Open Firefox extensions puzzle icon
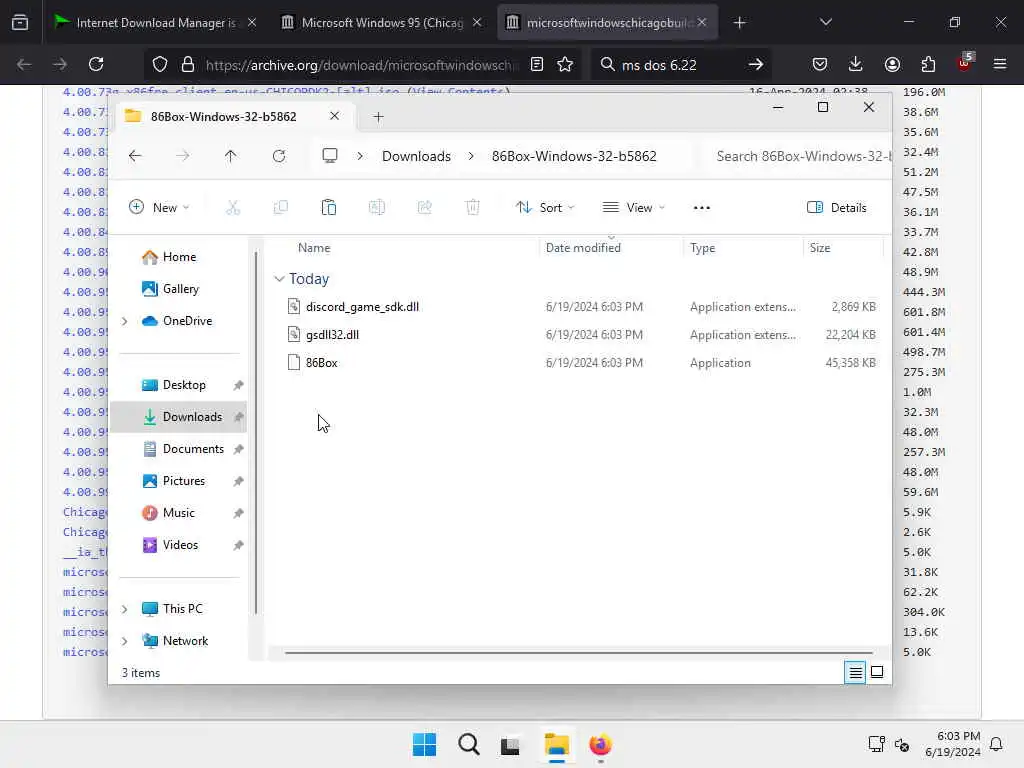Image resolution: width=1024 pixels, height=768 pixels. 928,64
